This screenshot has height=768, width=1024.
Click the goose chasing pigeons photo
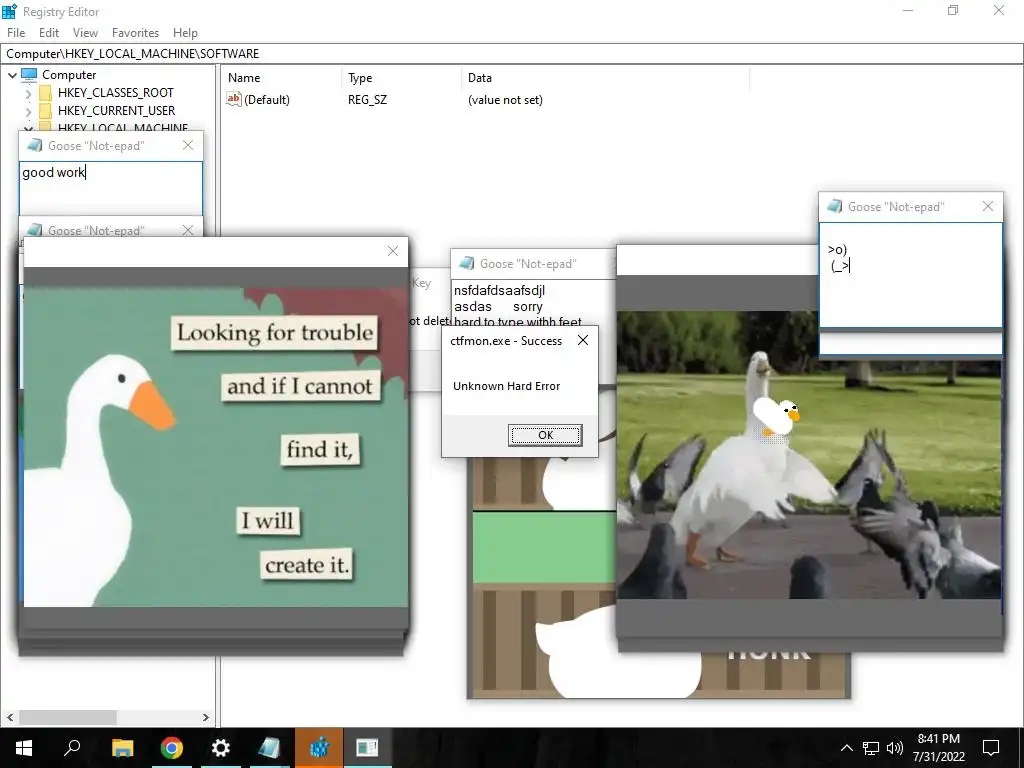808,455
